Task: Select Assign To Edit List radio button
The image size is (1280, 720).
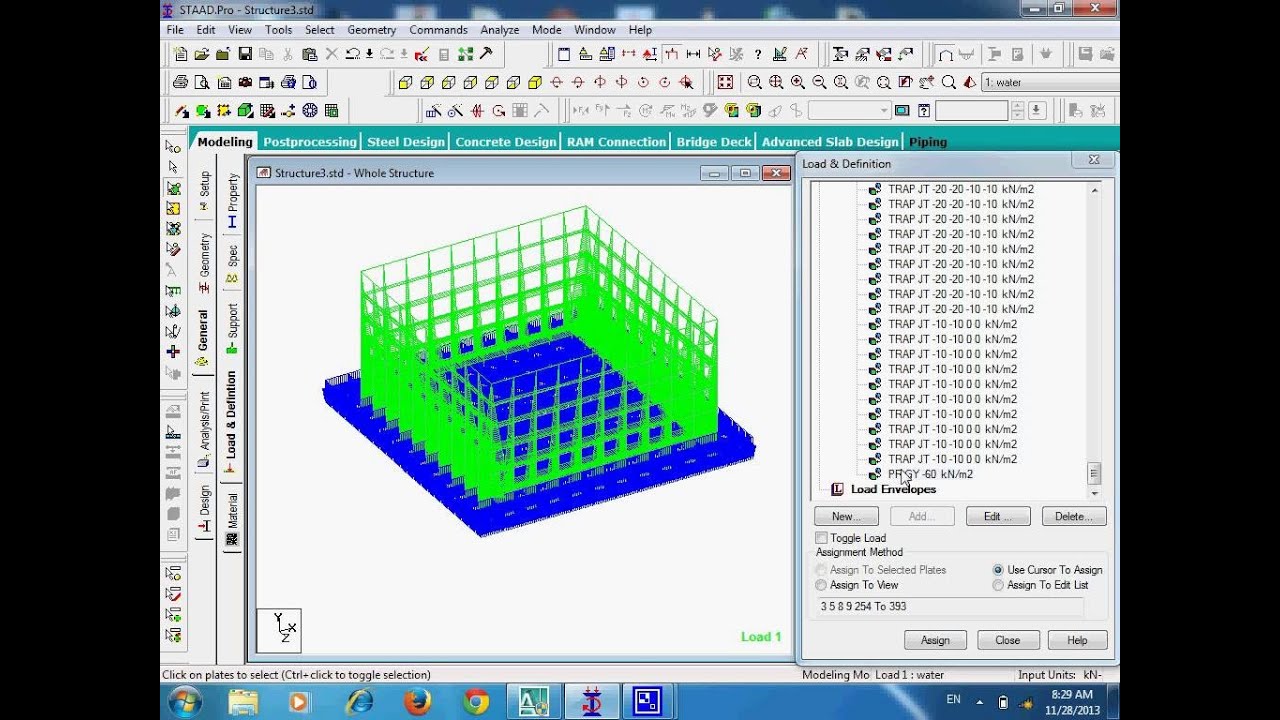Action: pos(998,585)
